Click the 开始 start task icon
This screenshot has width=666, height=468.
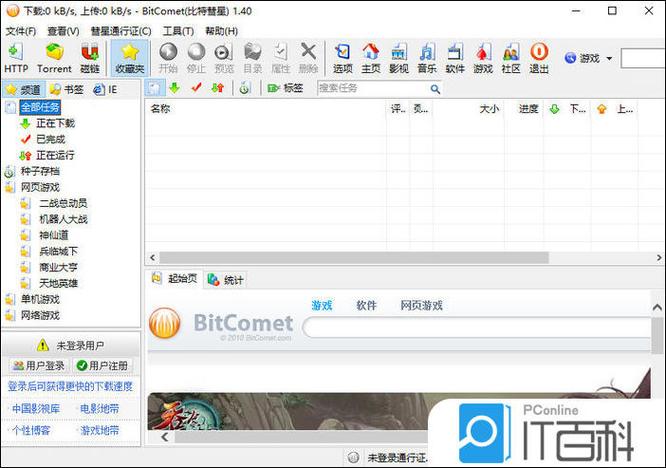tap(168, 58)
